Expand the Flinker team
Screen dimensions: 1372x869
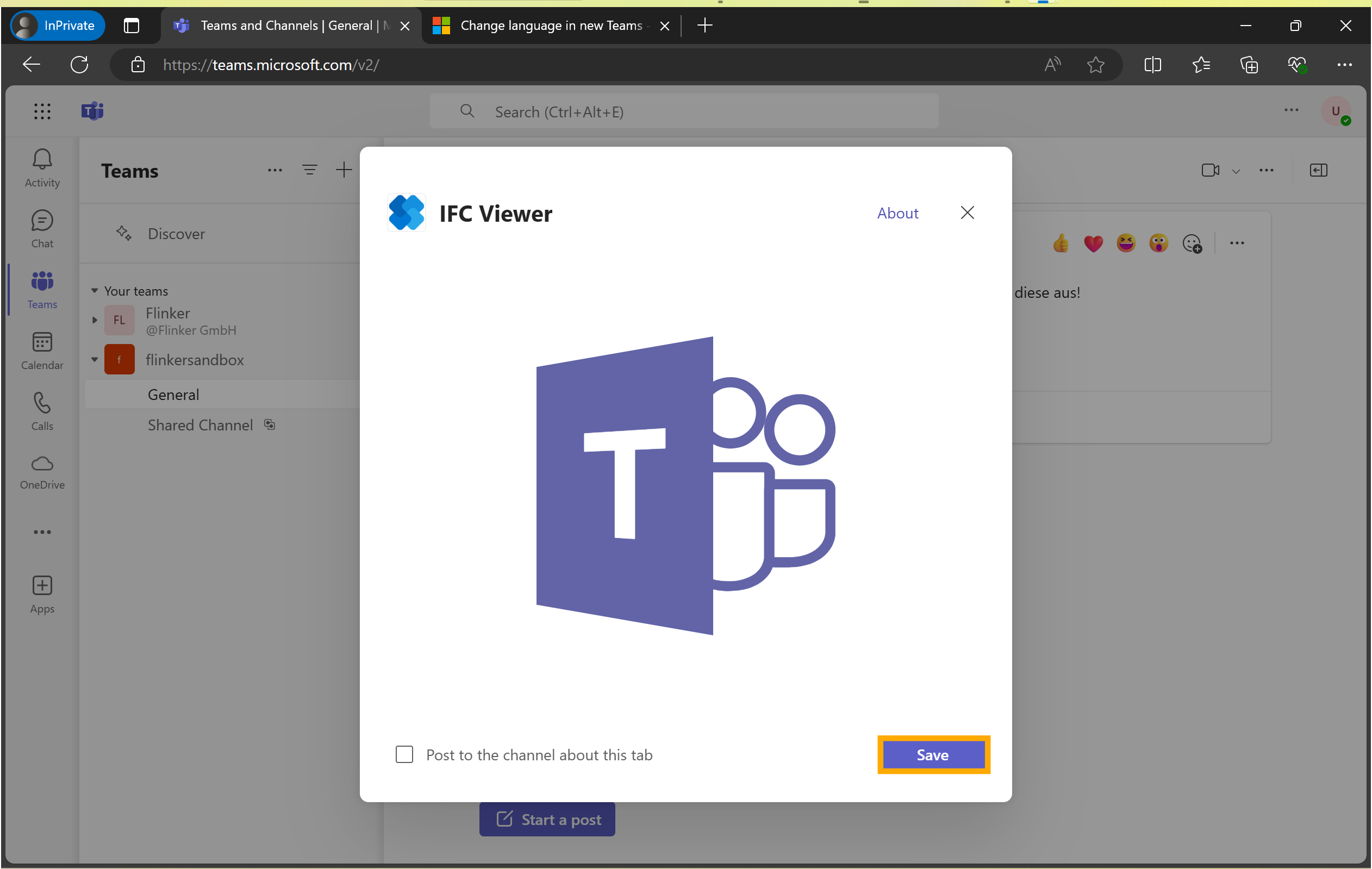(95, 321)
